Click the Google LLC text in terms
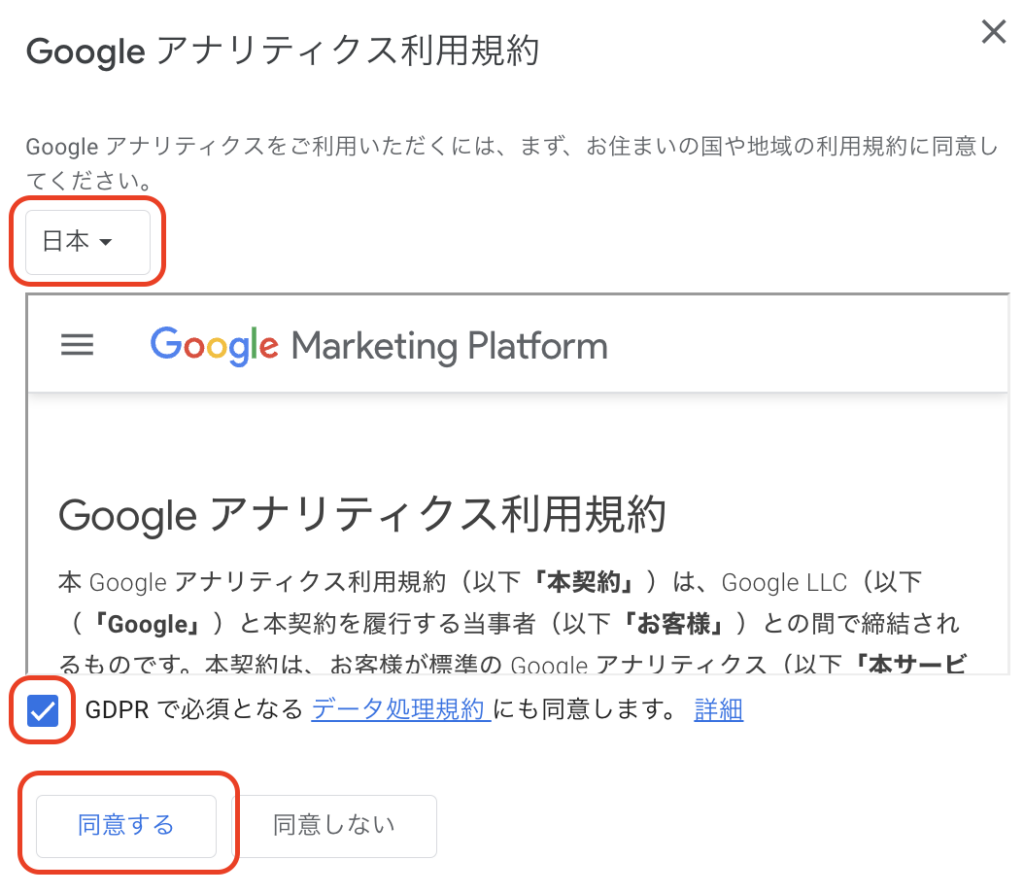 tap(784, 582)
